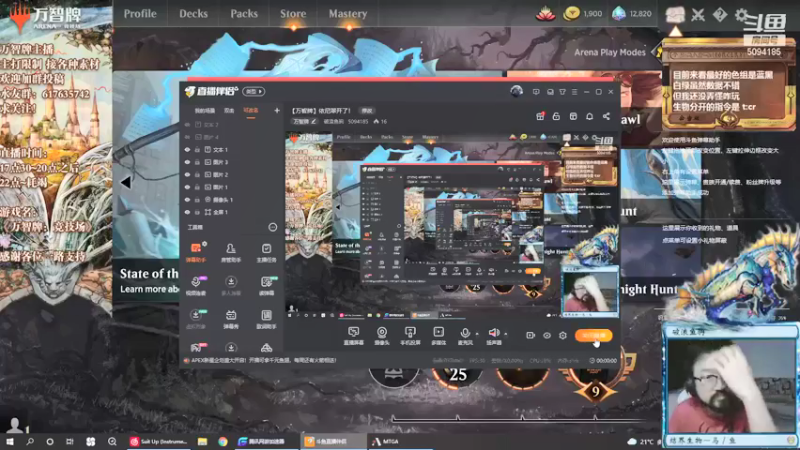Switch to MTGA taskbar item

point(386,441)
